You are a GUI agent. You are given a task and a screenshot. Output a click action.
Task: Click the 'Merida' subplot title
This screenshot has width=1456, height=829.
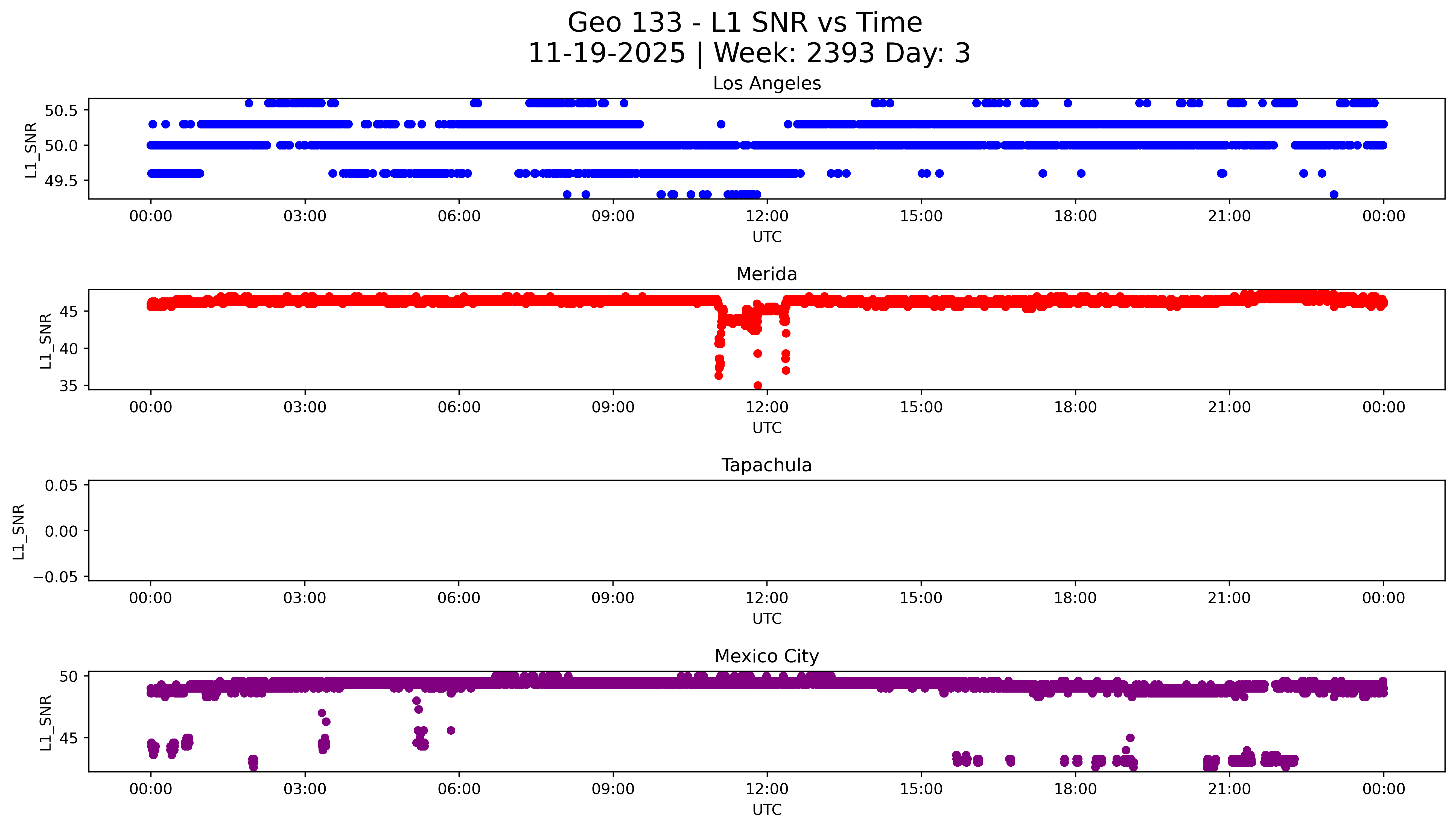pyautogui.click(x=766, y=274)
